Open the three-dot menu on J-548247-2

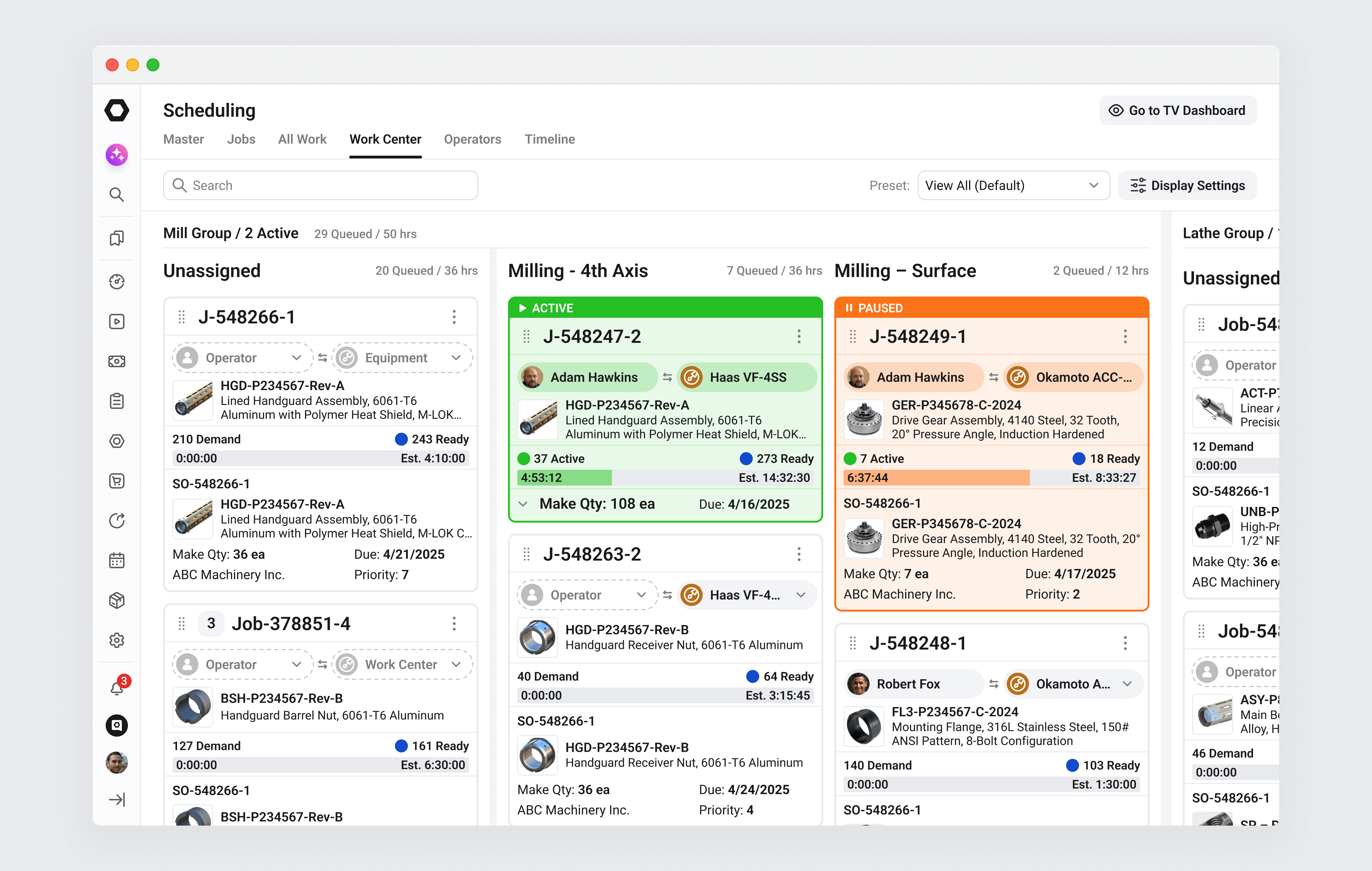[799, 337]
